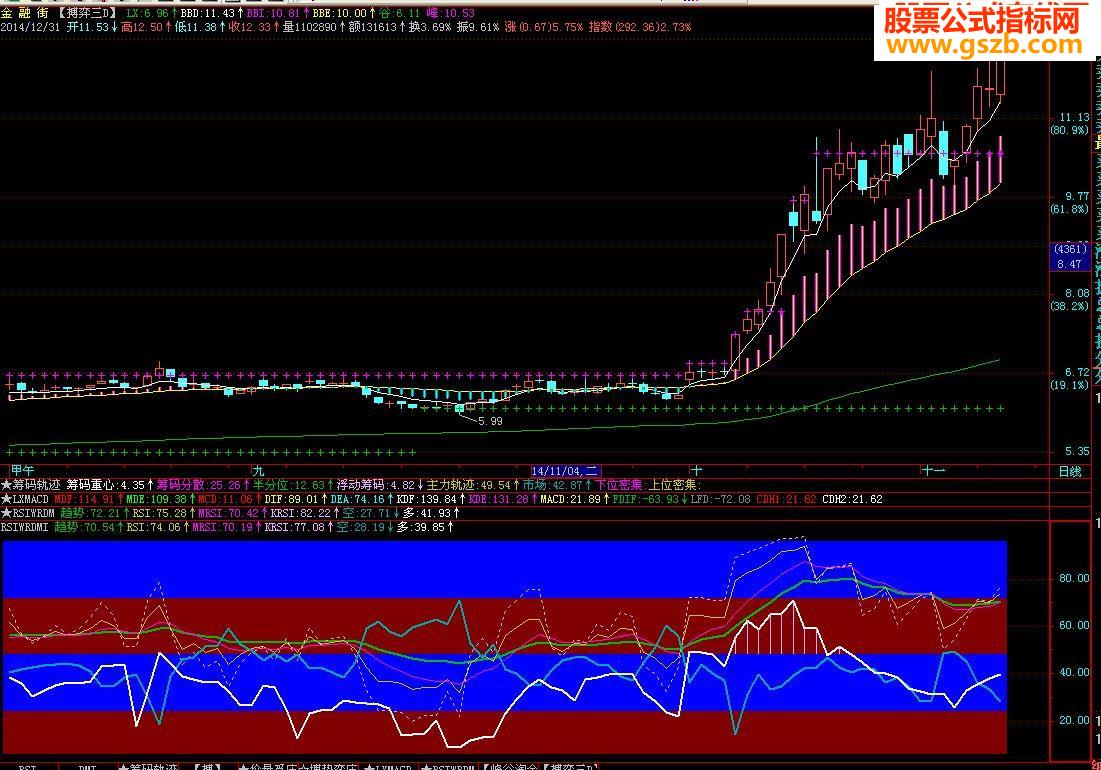This screenshot has height=770, width=1101.
Task: Click the 低11.38 low price
Action: 196,27
